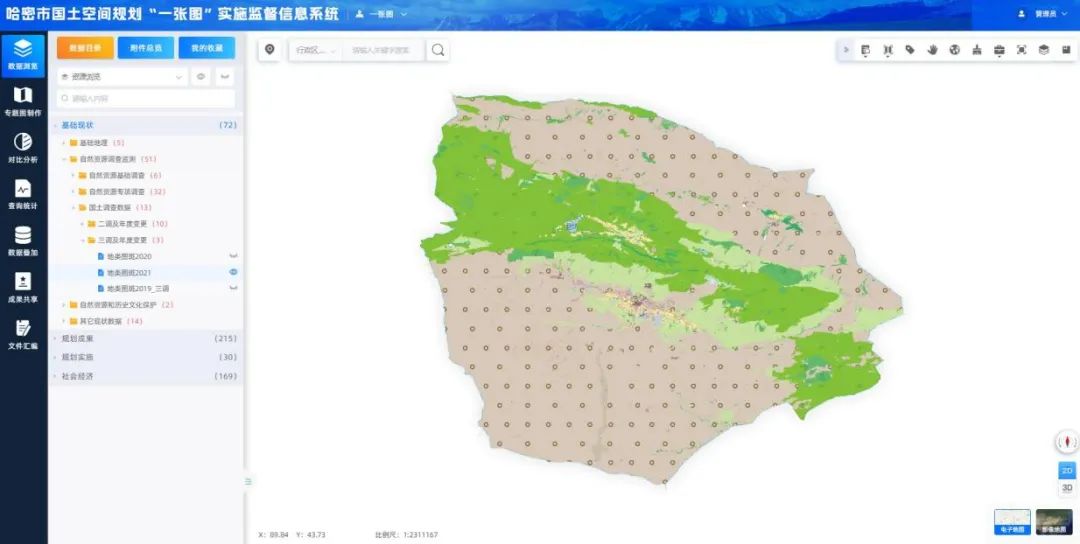
Task: Click the save/bookmark tool at toolbar end
Action: pos(1066,50)
